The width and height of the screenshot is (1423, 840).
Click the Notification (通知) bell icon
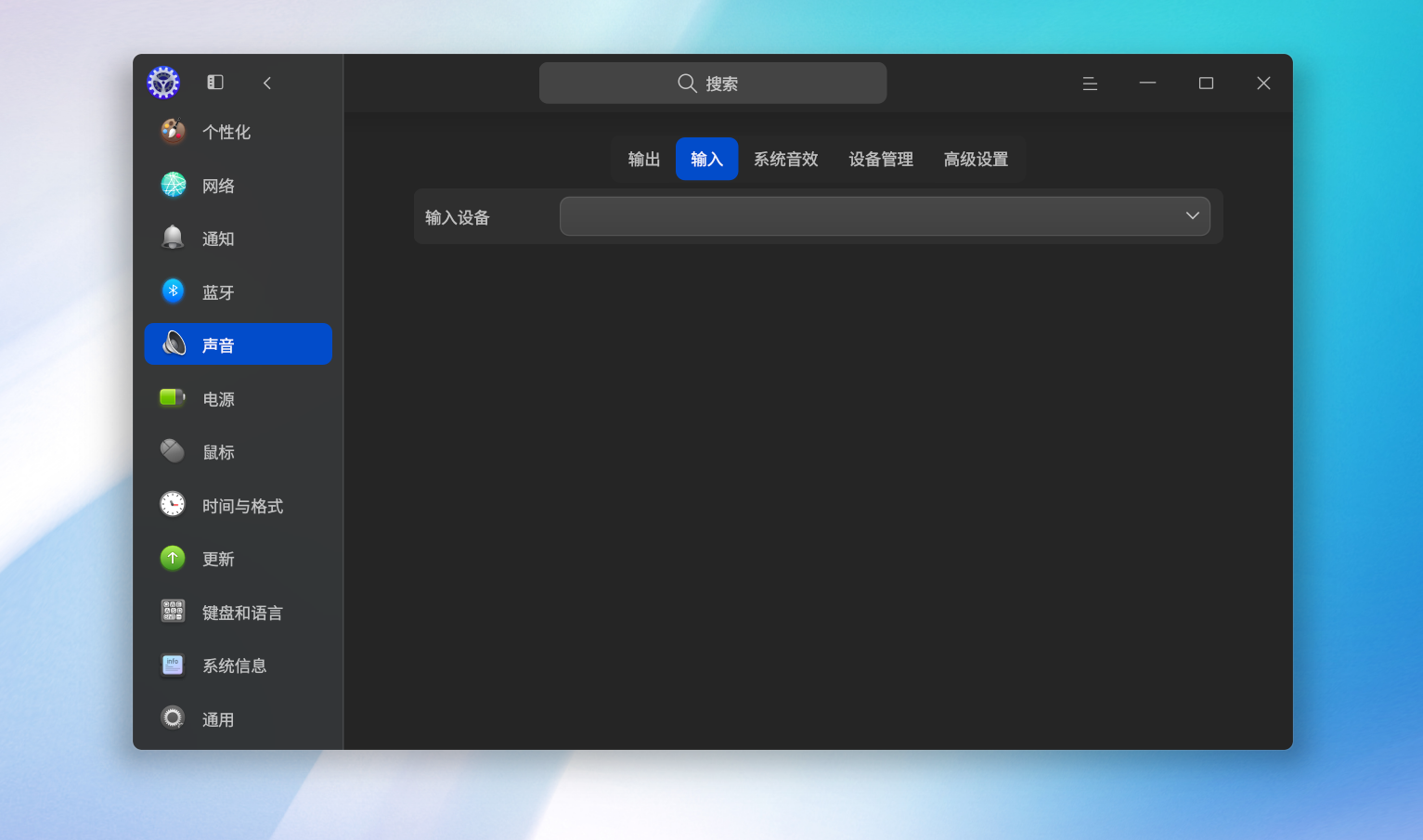pos(173,238)
